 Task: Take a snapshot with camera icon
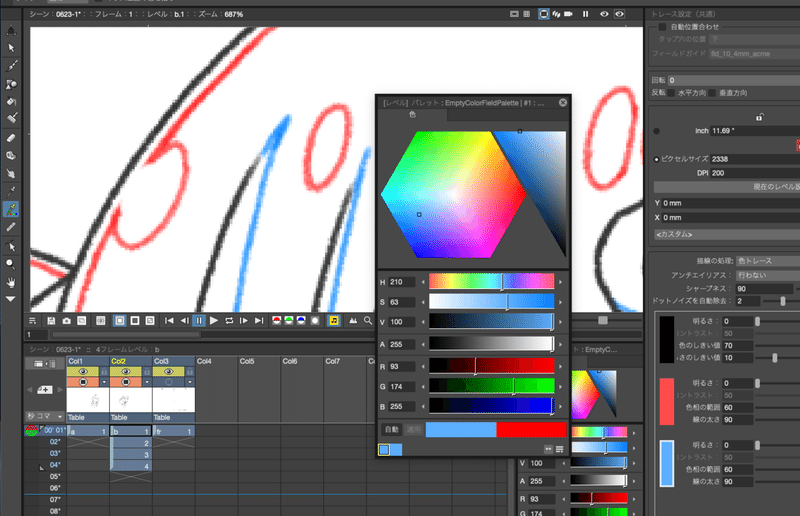point(66,321)
